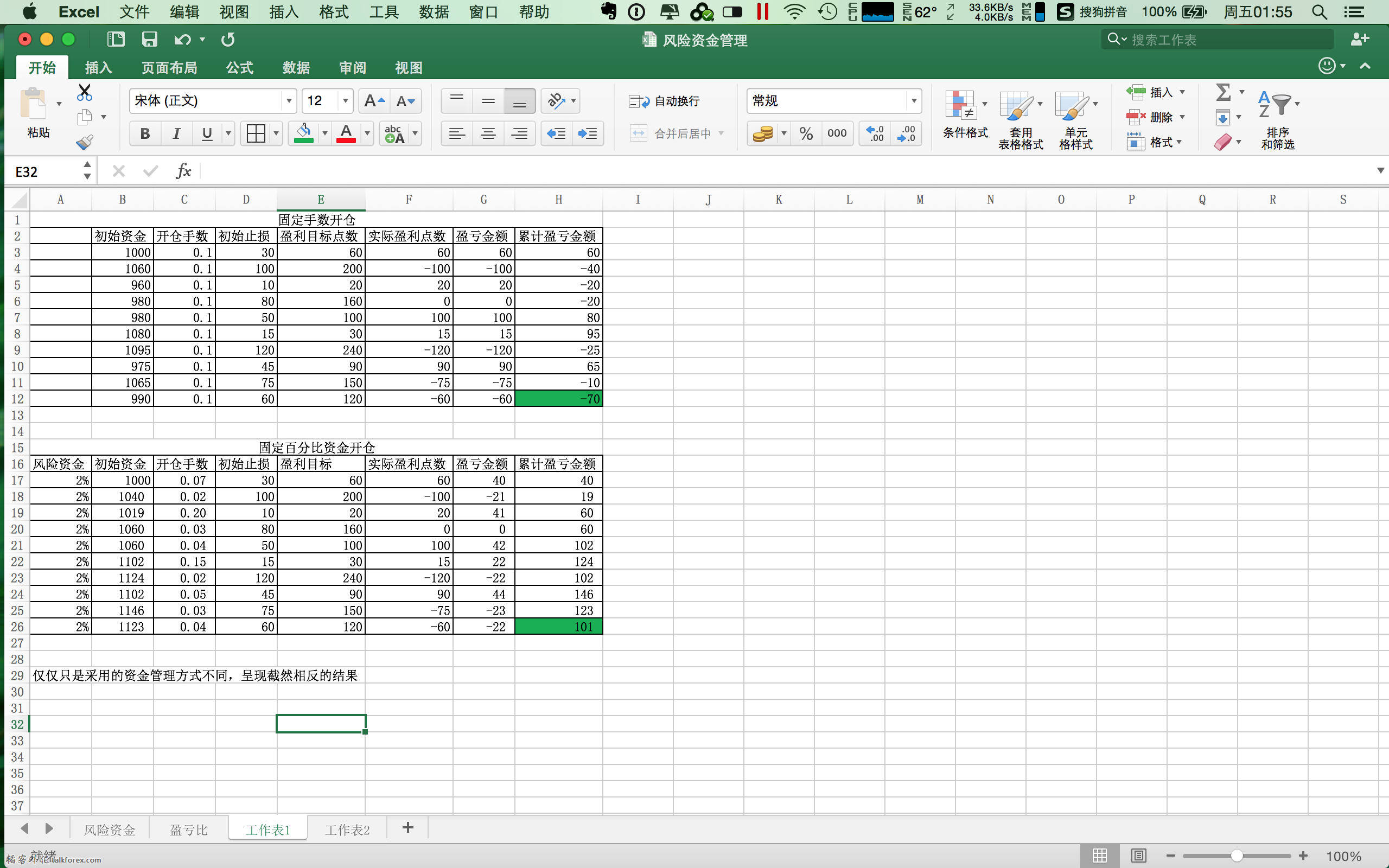The height and width of the screenshot is (868, 1389).
Task: Expand the Insert cells 插入 dropdown in ribbon
Action: pos(1182,92)
